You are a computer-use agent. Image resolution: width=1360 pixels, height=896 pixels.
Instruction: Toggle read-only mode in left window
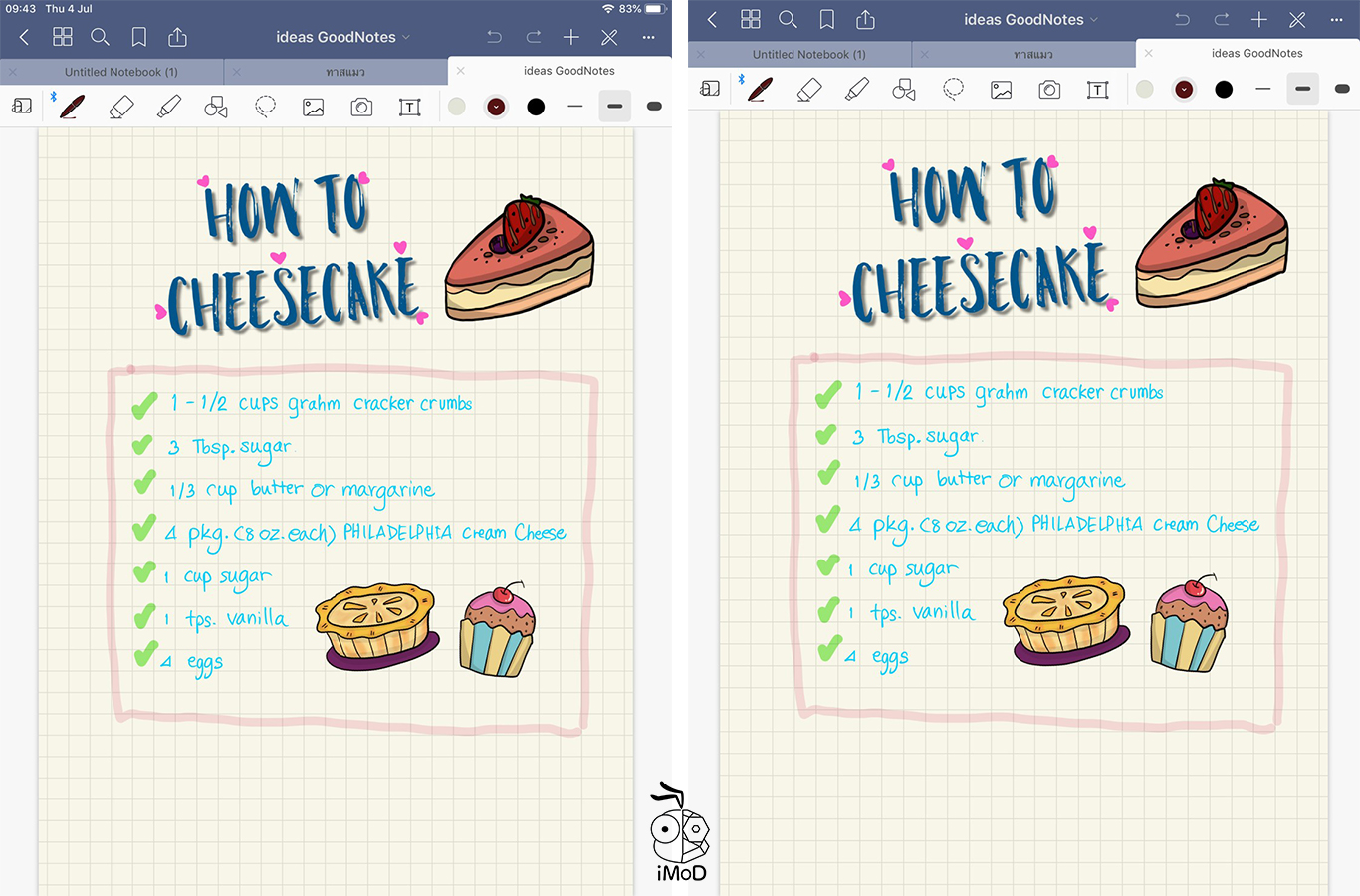[x=609, y=37]
